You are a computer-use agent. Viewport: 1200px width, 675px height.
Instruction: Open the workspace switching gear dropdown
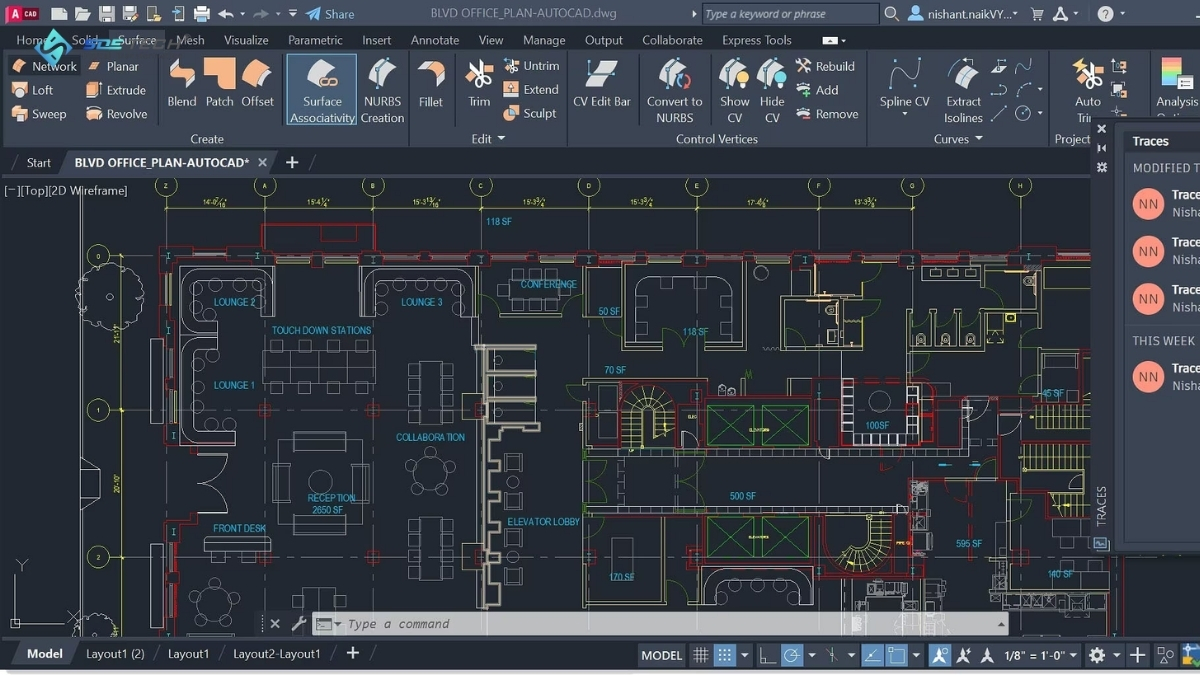tap(1103, 655)
